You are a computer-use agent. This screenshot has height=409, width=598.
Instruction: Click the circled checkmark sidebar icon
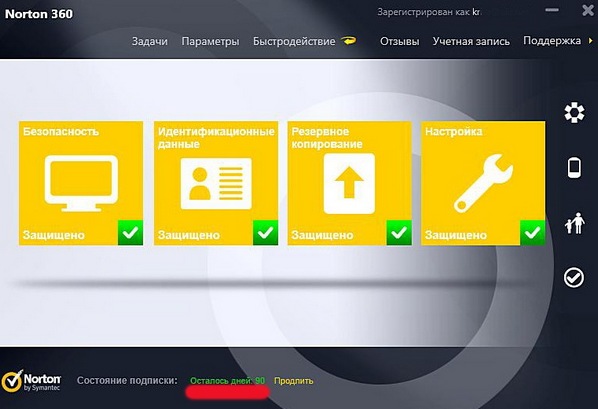[574, 277]
